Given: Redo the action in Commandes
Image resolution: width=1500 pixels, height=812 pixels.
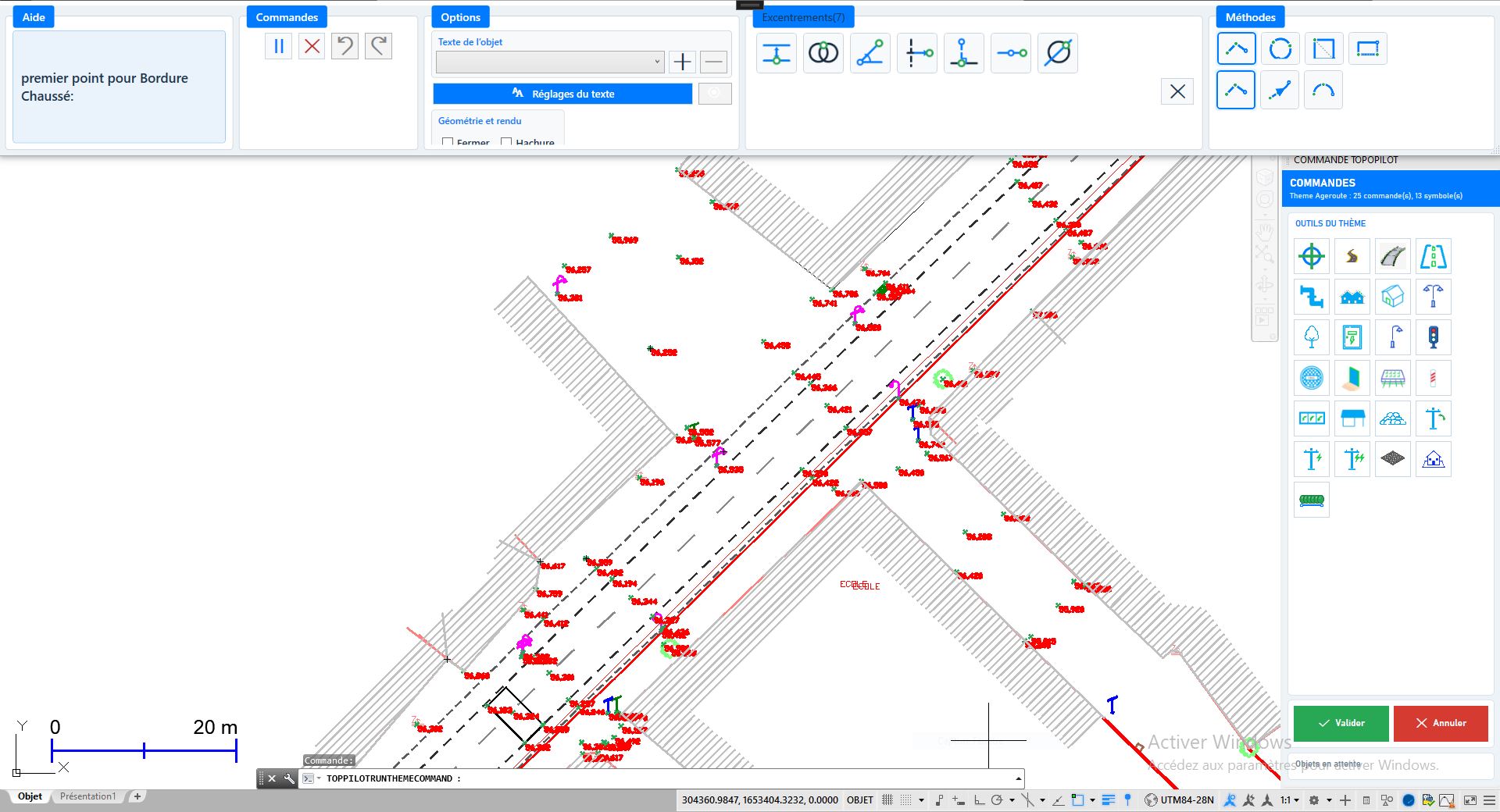Looking at the screenshot, I should [x=378, y=46].
